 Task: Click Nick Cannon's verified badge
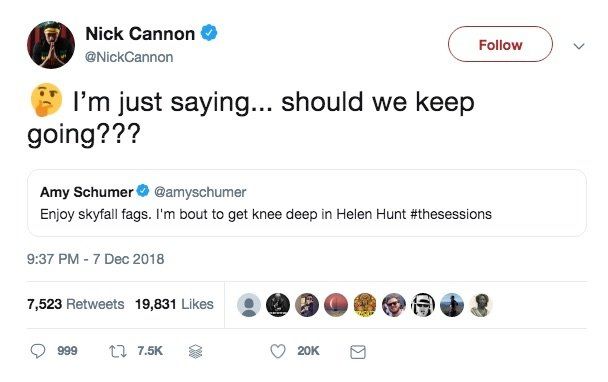(209, 33)
